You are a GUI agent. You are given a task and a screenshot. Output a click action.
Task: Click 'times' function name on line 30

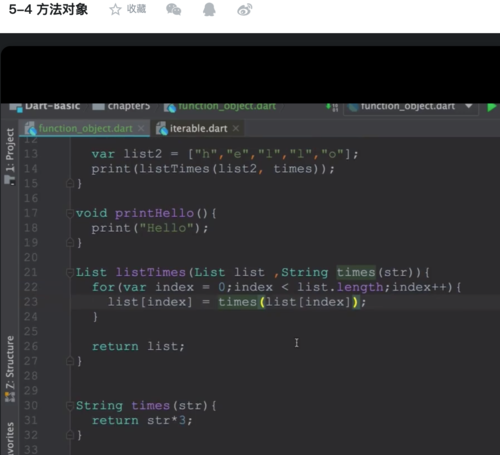click(x=150, y=406)
